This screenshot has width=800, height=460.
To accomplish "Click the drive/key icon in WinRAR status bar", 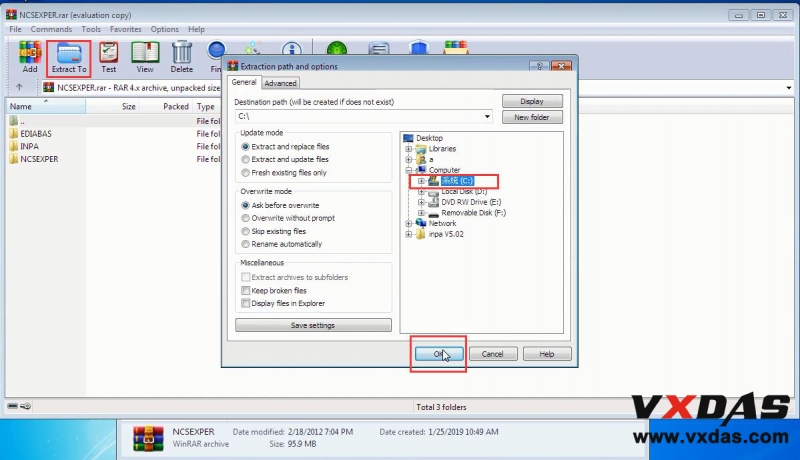I will click(x=19, y=406).
